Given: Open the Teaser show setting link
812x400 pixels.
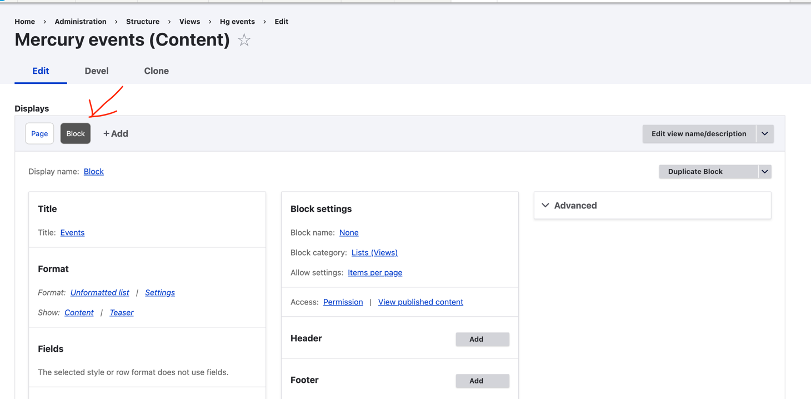Looking at the screenshot, I should click(x=122, y=312).
